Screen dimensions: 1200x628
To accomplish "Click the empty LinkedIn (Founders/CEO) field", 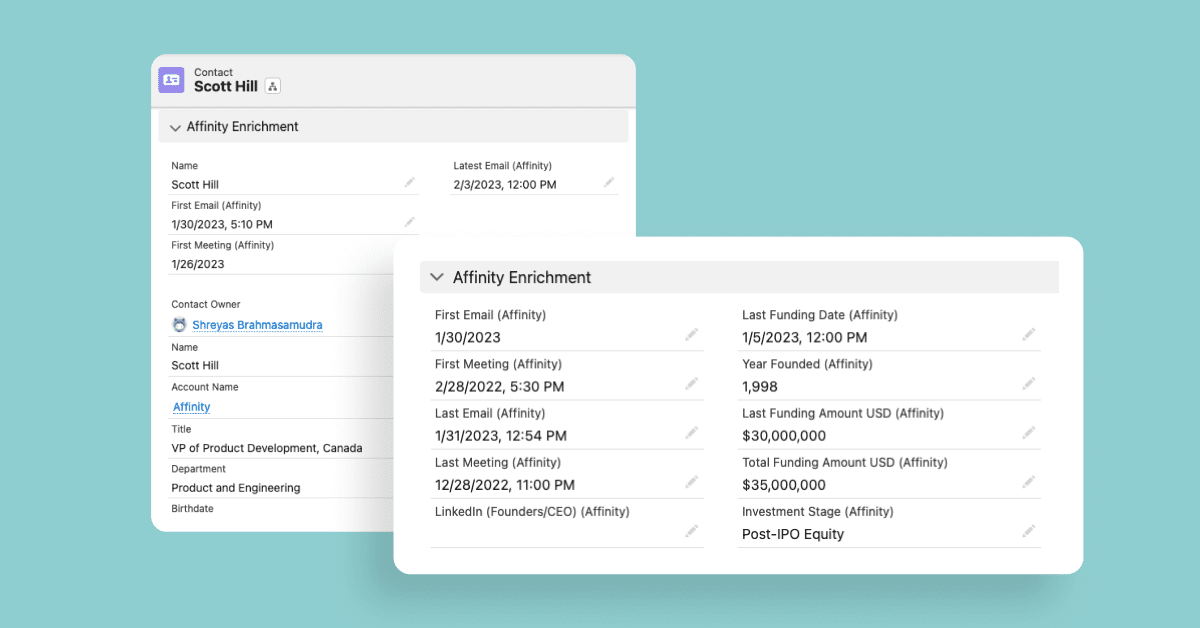I will pyautogui.click(x=567, y=534).
